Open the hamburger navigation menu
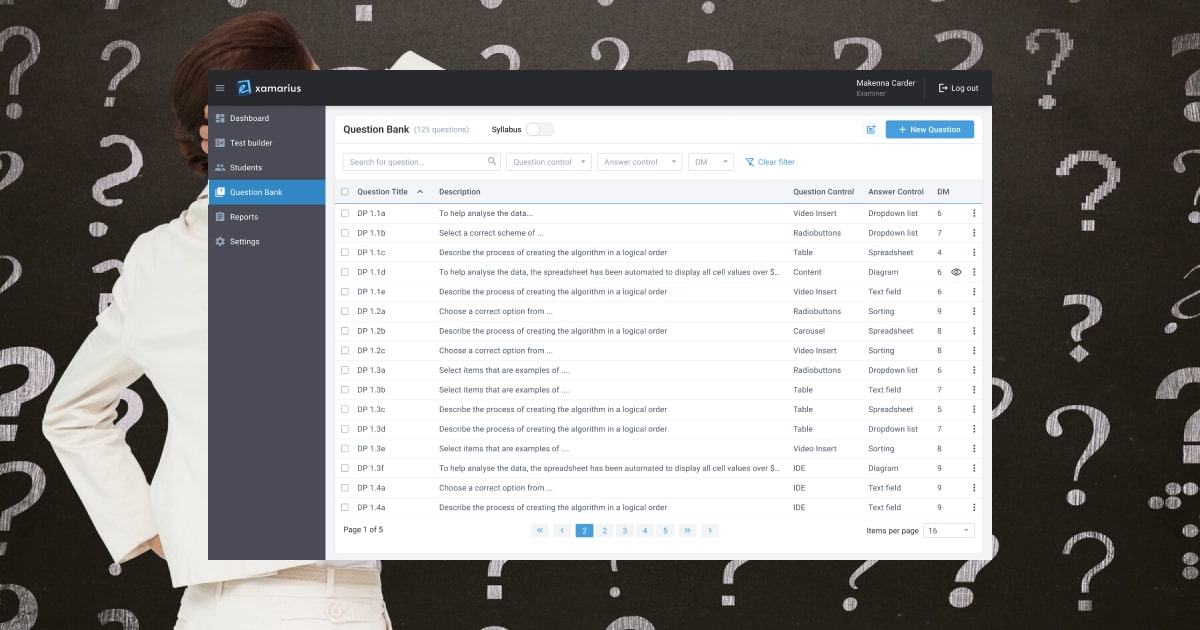The height and width of the screenshot is (630, 1200). pos(220,87)
